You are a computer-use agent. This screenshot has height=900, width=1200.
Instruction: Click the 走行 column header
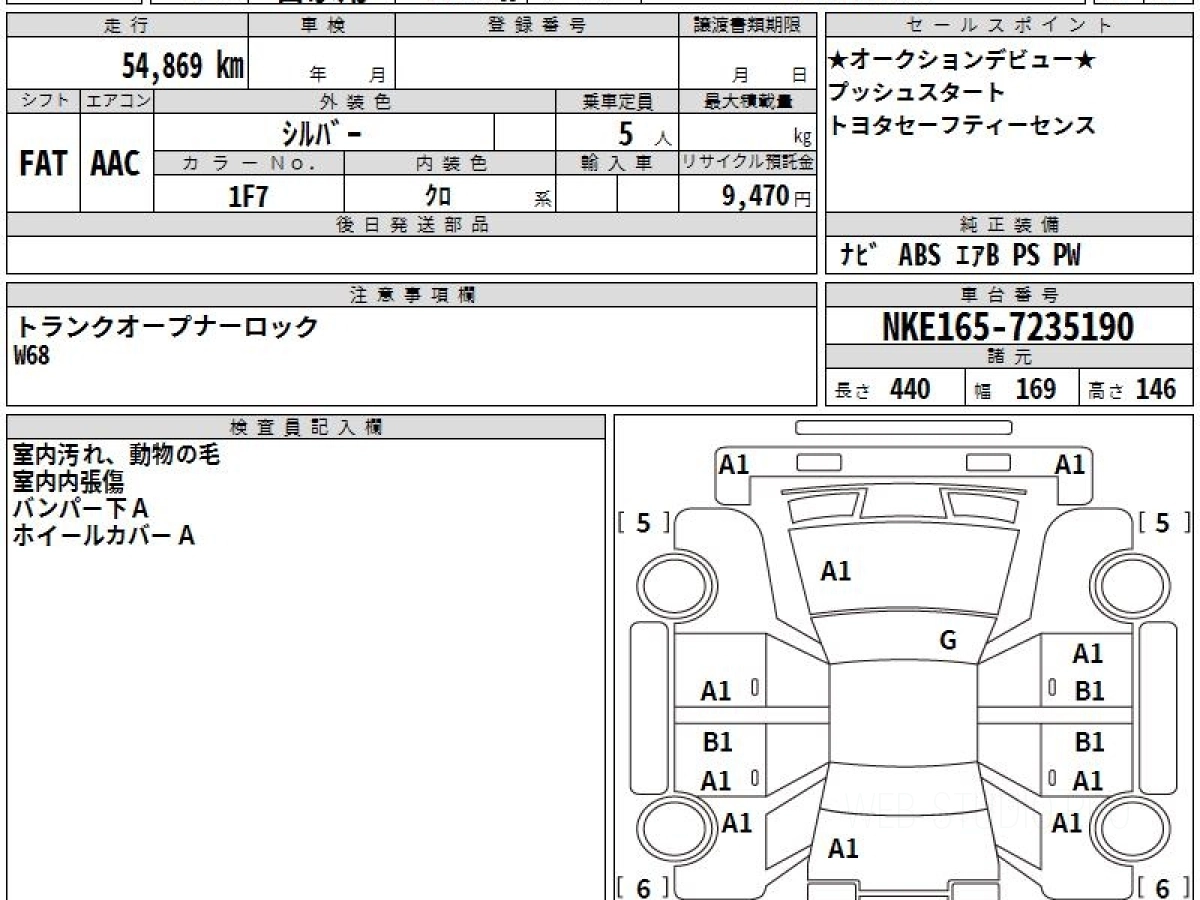pyautogui.click(x=126, y=26)
